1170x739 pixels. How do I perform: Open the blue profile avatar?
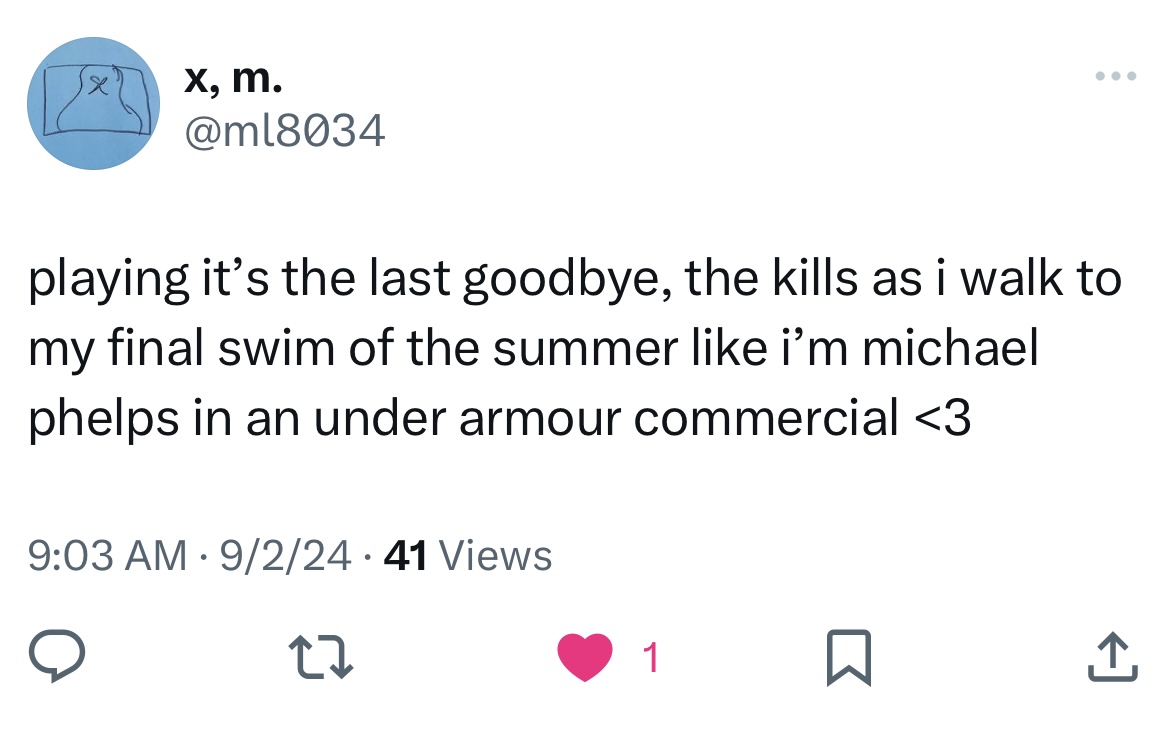pos(96,103)
